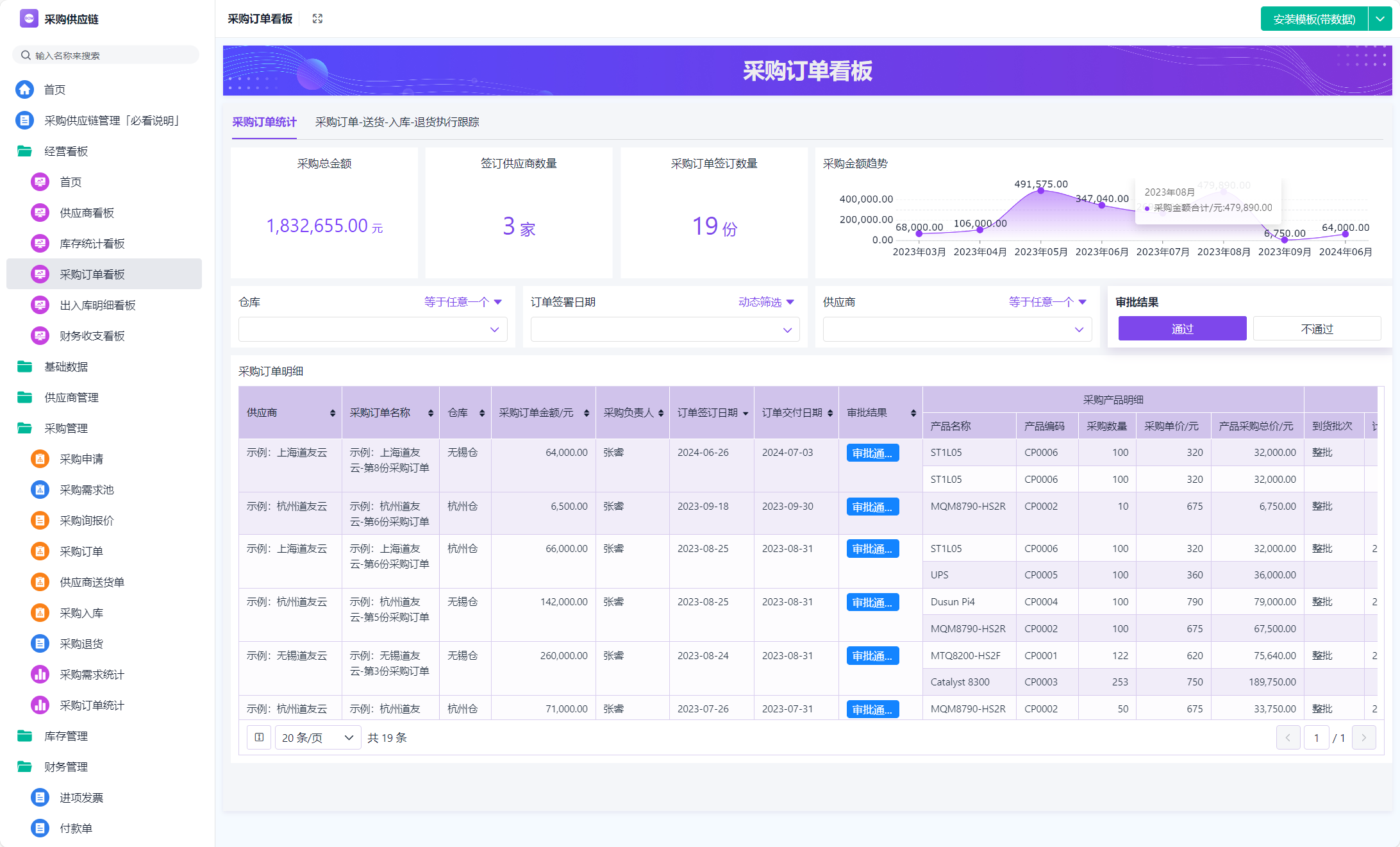This screenshot has height=847, width=1400.
Task: Click the fullscreen expand icon beside title
Action: click(317, 19)
